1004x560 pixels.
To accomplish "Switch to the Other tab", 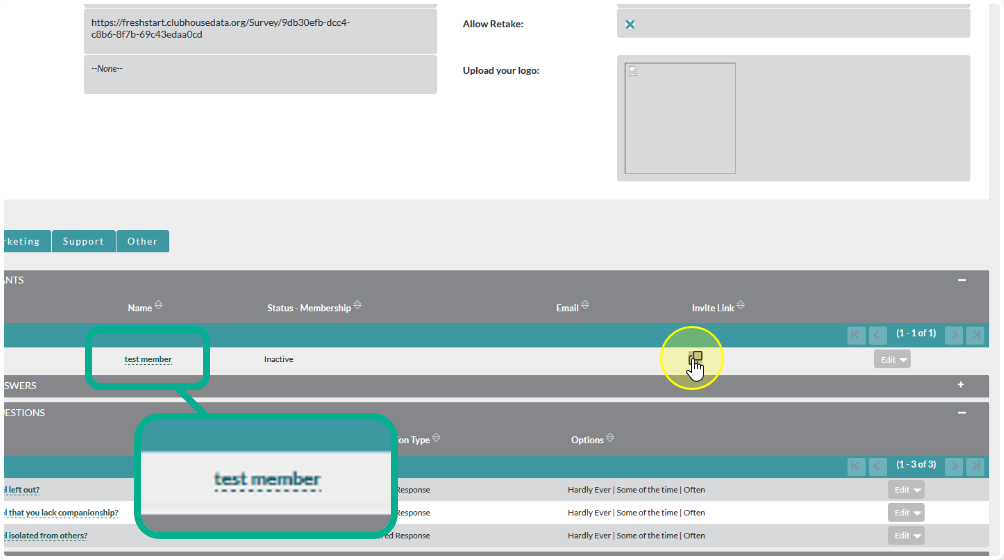I will (x=142, y=241).
